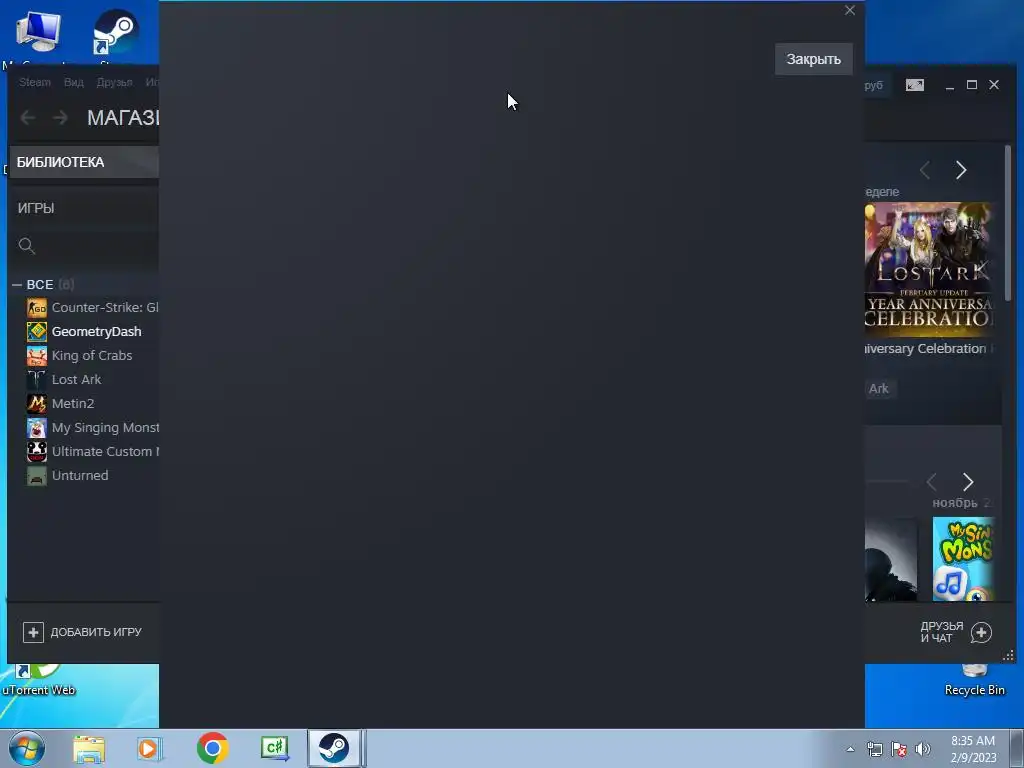The height and width of the screenshot is (768, 1024).
Task: Click the King of Crabs icon
Action: (x=37, y=355)
